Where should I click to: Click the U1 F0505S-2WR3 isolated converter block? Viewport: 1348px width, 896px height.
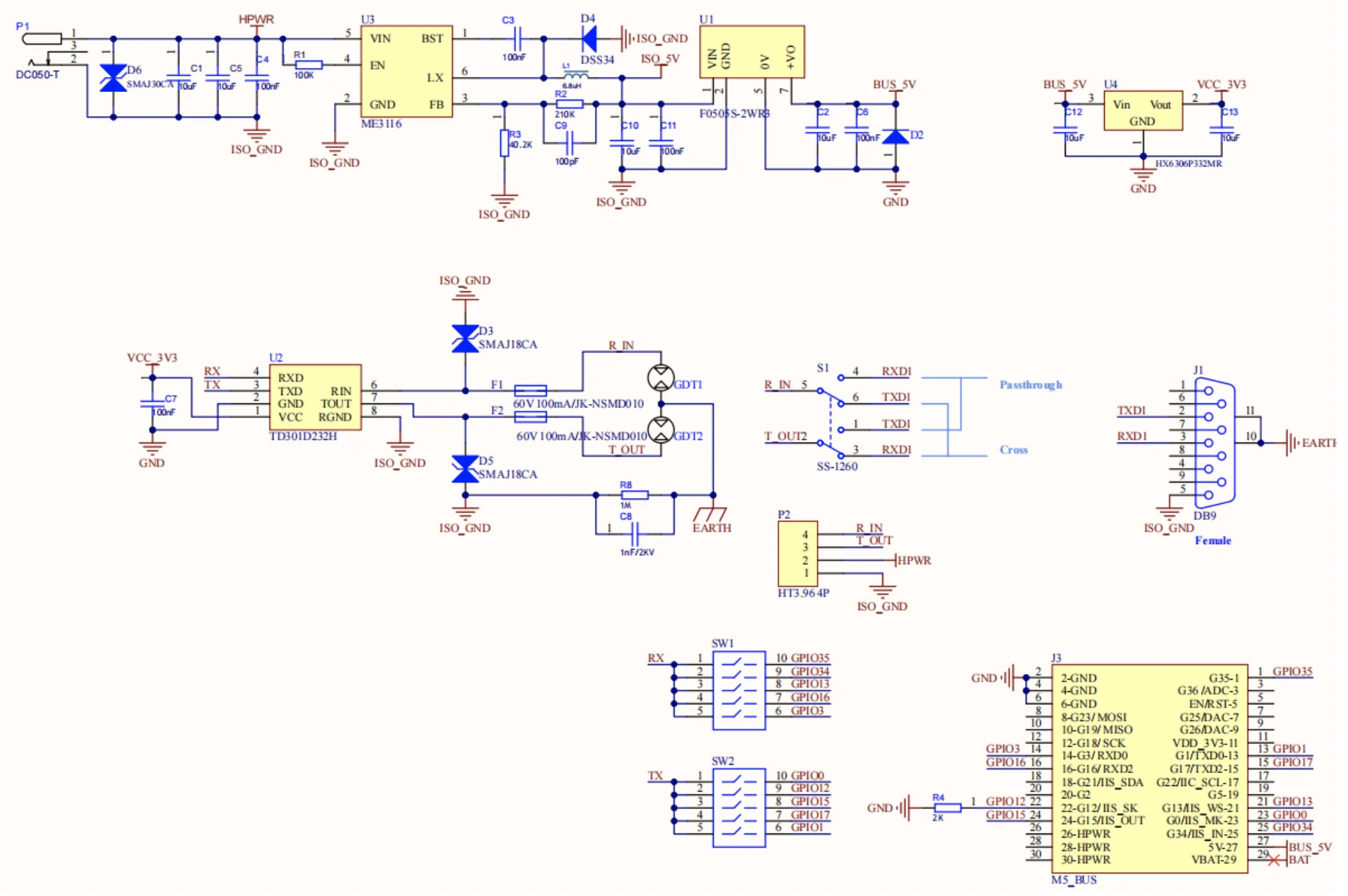752,52
